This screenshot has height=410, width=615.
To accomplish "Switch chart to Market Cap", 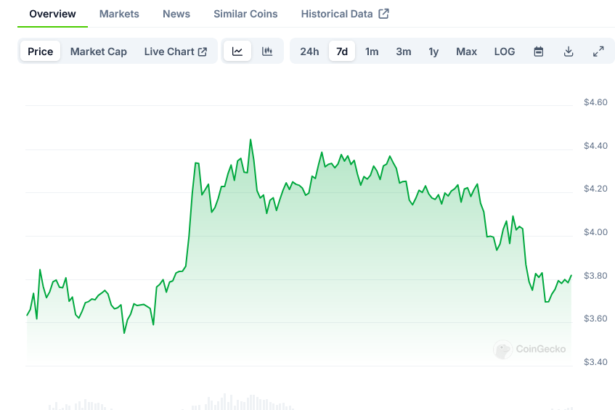I will (x=98, y=51).
